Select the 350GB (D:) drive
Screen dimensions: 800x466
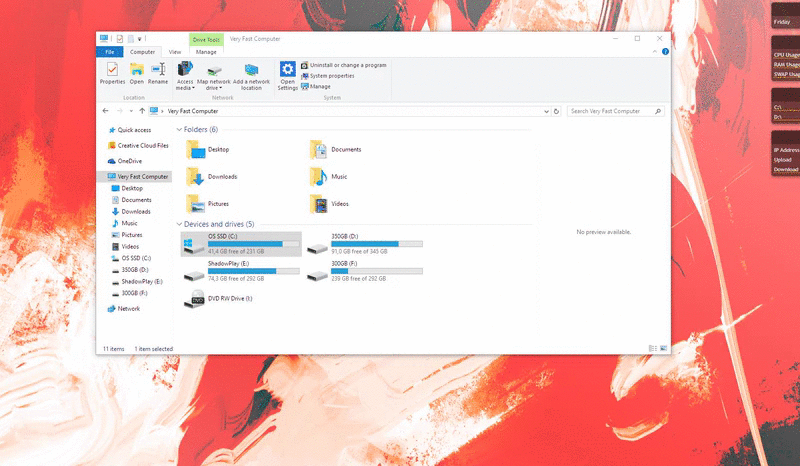[365, 244]
